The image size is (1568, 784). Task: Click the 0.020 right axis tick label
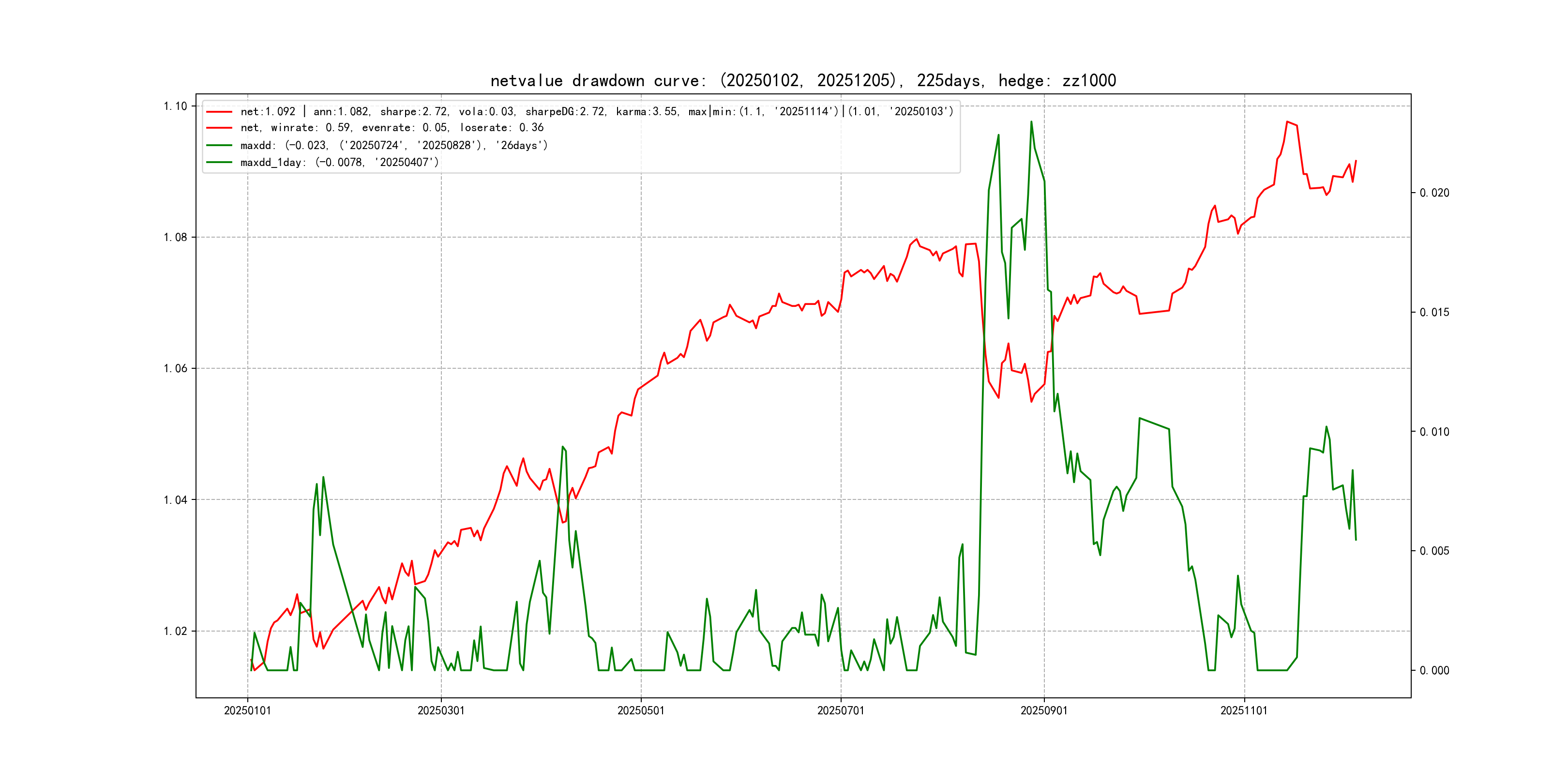point(1434,193)
